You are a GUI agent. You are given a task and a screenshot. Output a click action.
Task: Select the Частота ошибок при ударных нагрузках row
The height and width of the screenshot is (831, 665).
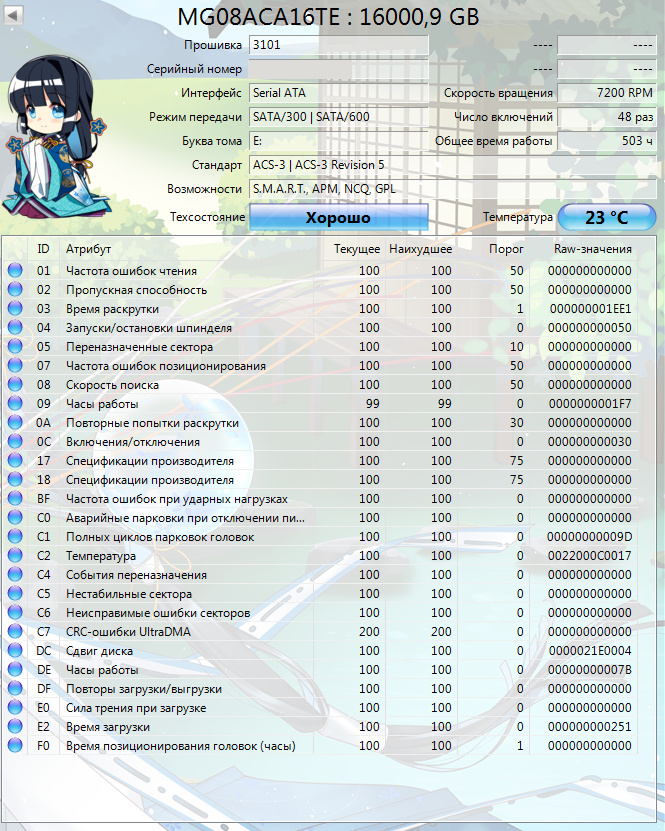pyautogui.click(x=320, y=499)
